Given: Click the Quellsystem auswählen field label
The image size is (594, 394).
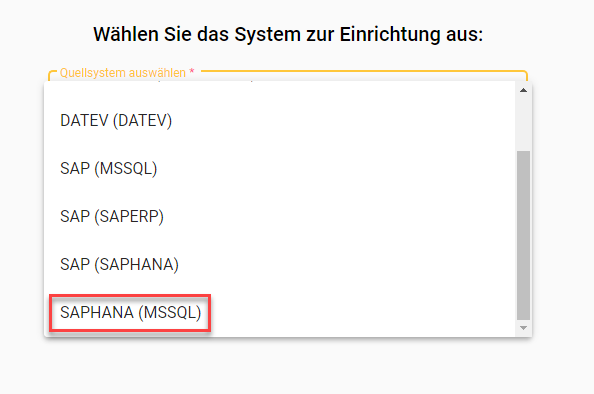Looking at the screenshot, I should coord(123,73).
